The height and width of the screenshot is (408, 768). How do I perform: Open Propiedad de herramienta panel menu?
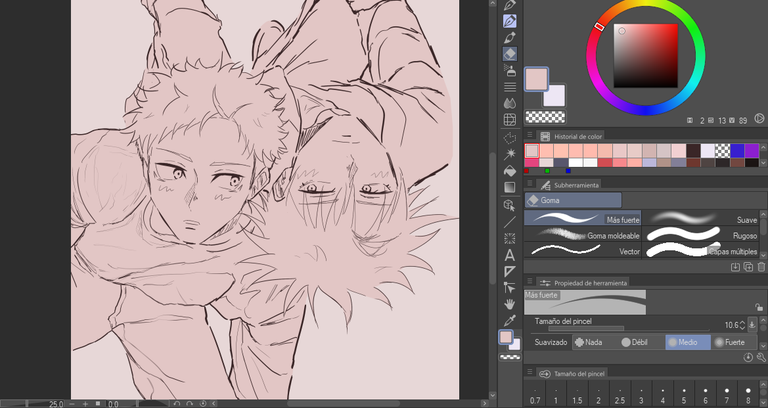point(529,282)
